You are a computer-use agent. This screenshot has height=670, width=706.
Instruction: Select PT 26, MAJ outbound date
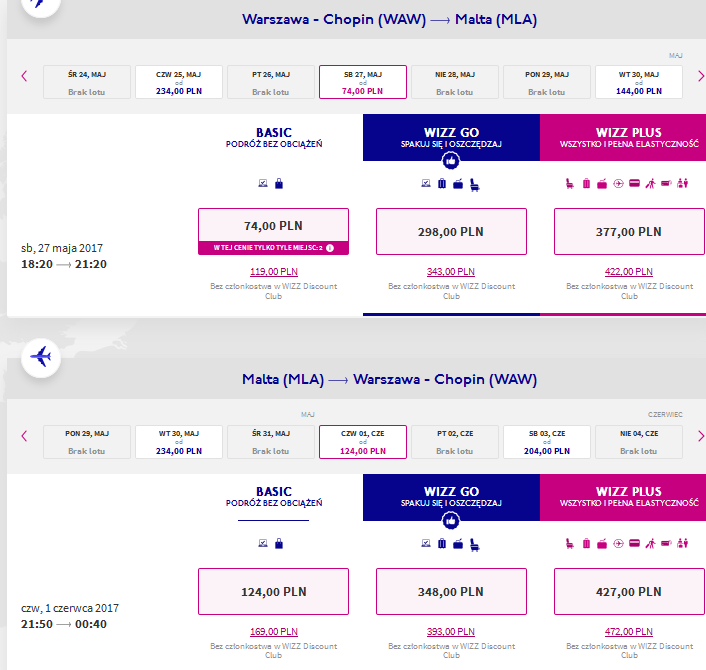pyautogui.click(x=271, y=82)
